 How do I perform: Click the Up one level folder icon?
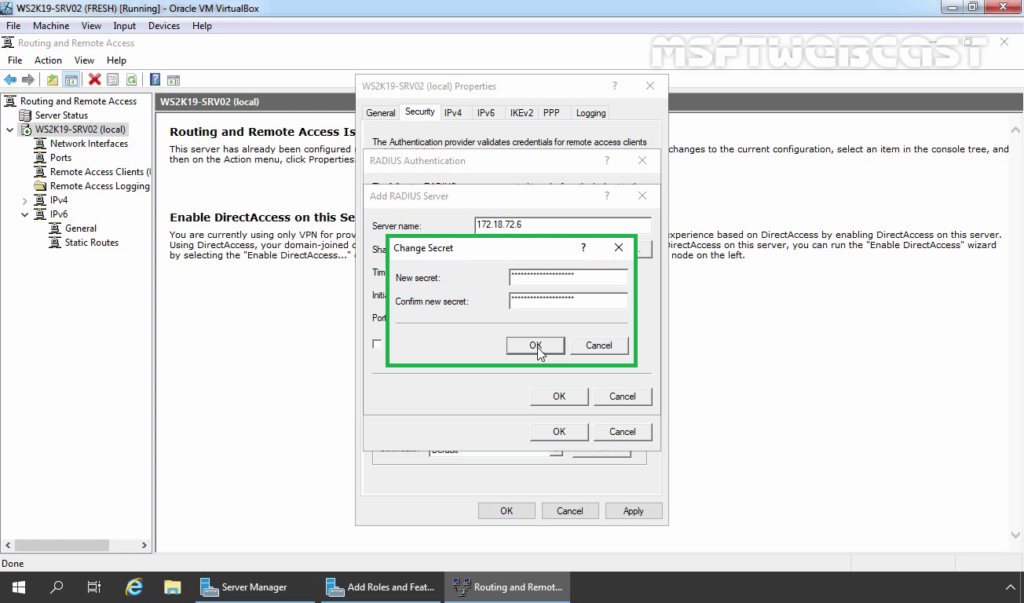point(52,80)
